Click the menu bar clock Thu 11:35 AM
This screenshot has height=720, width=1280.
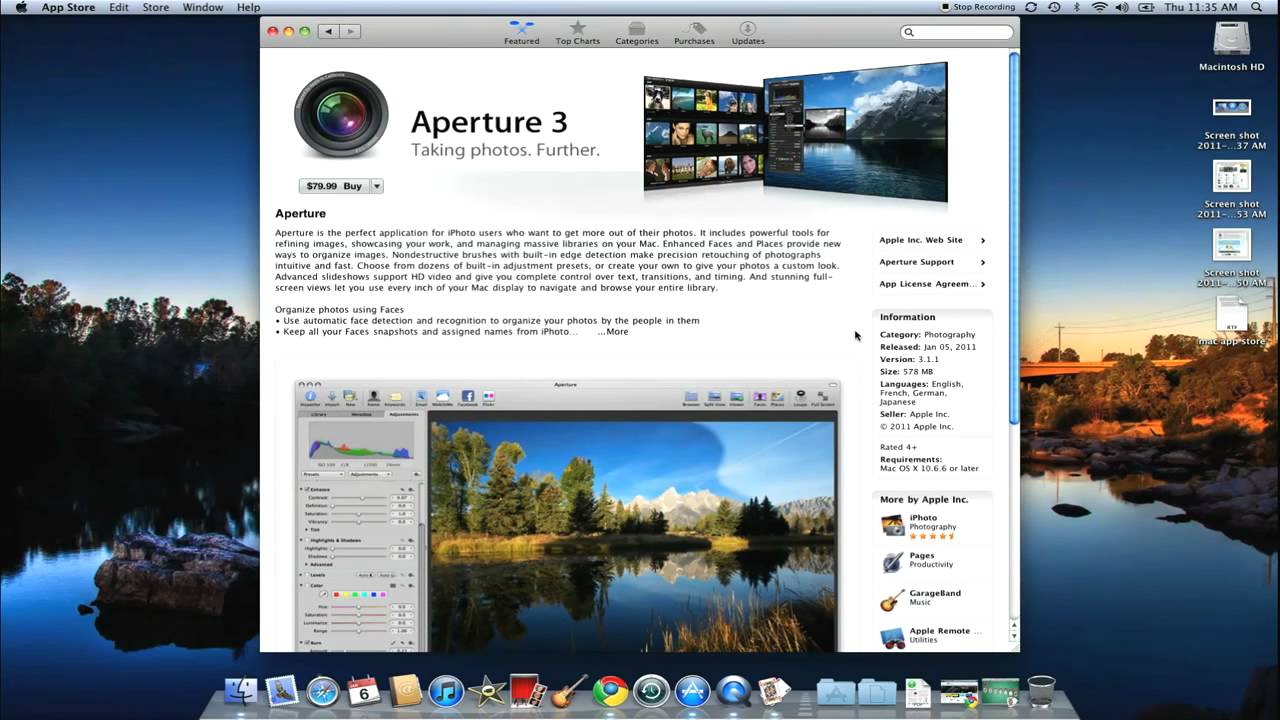pyautogui.click(x=1200, y=7)
